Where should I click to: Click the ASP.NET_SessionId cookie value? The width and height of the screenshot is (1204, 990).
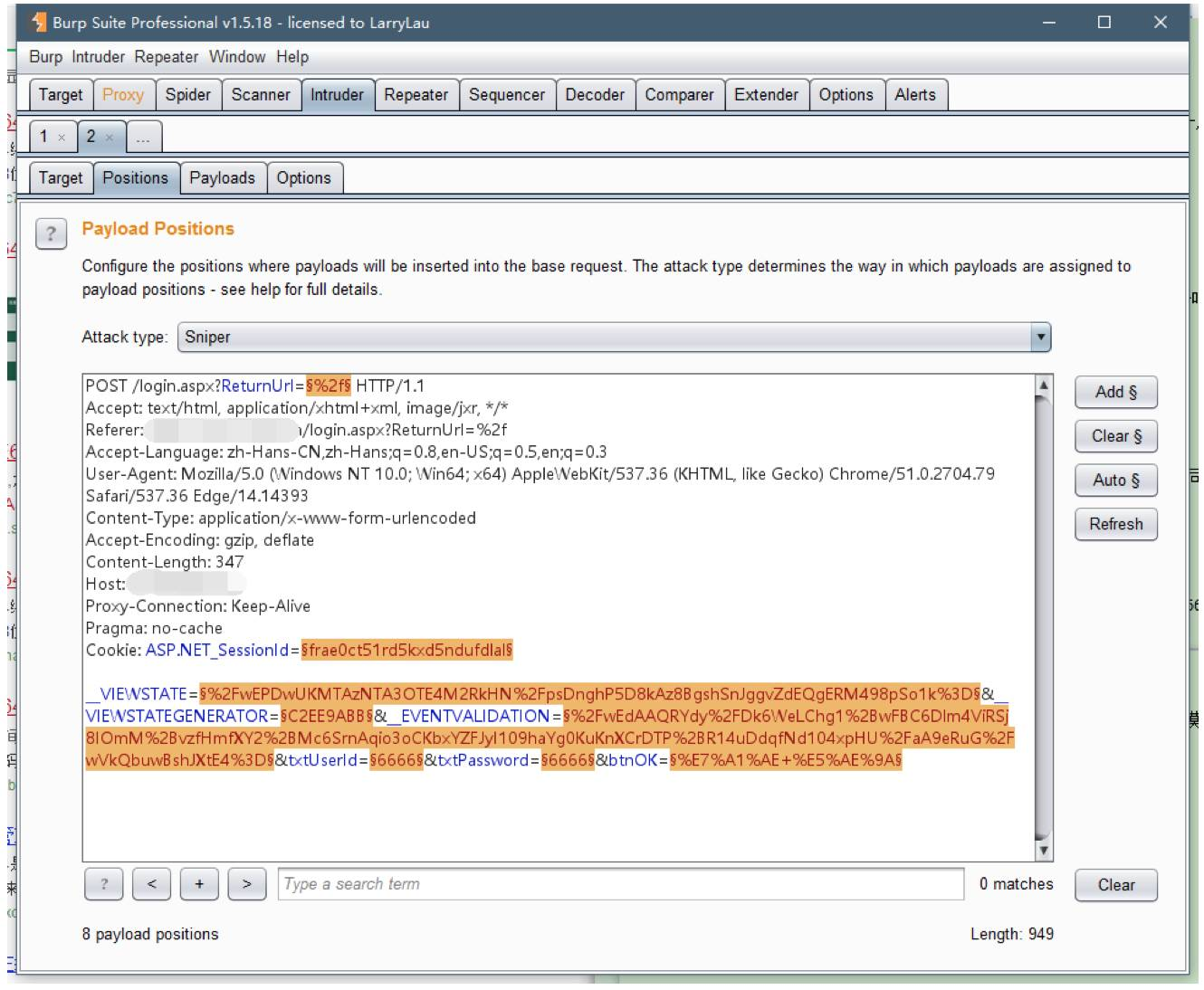click(x=407, y=650)
